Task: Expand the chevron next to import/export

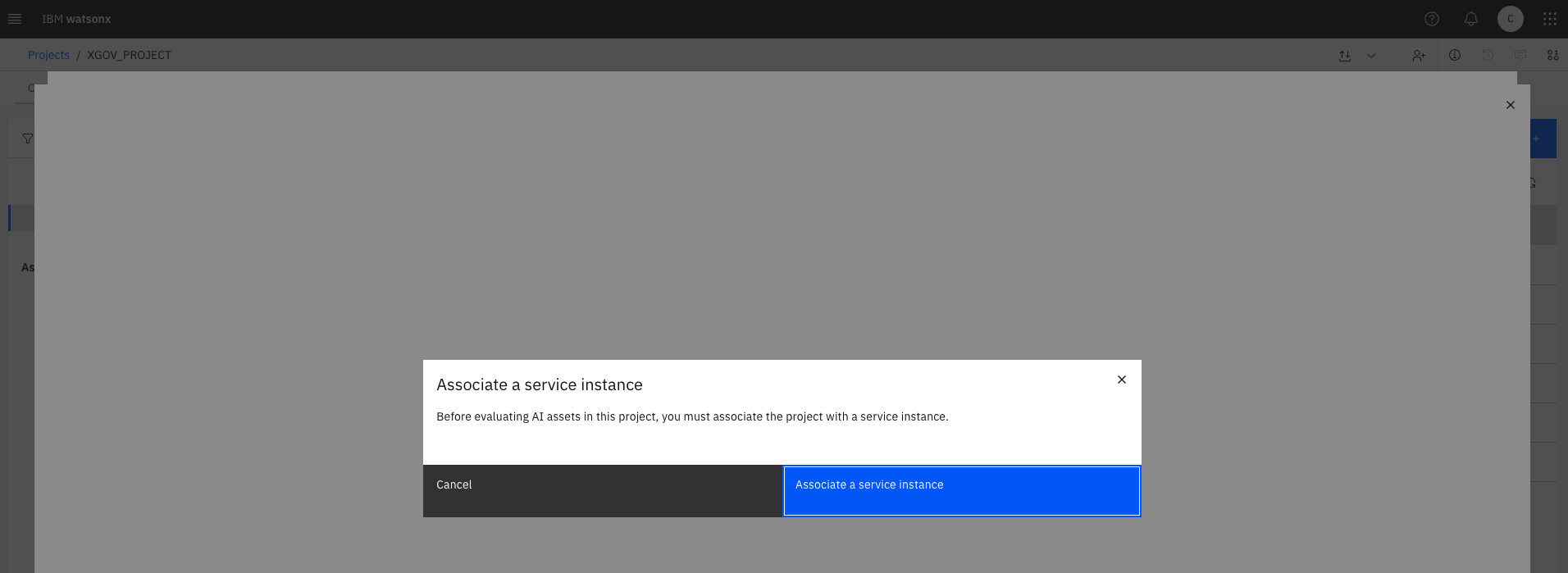Action: click(1371, 56)
